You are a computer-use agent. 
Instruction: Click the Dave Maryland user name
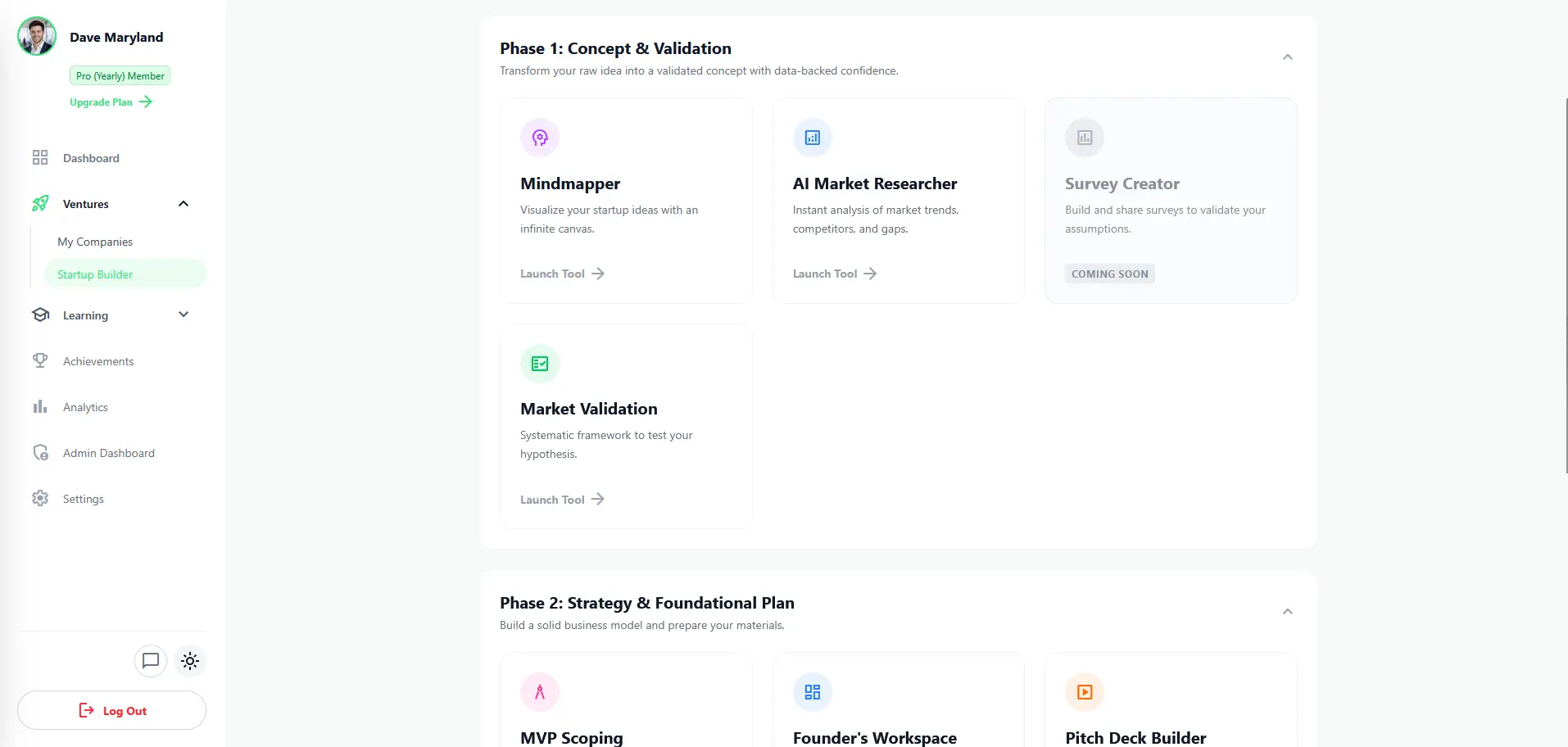coord(116,38)
